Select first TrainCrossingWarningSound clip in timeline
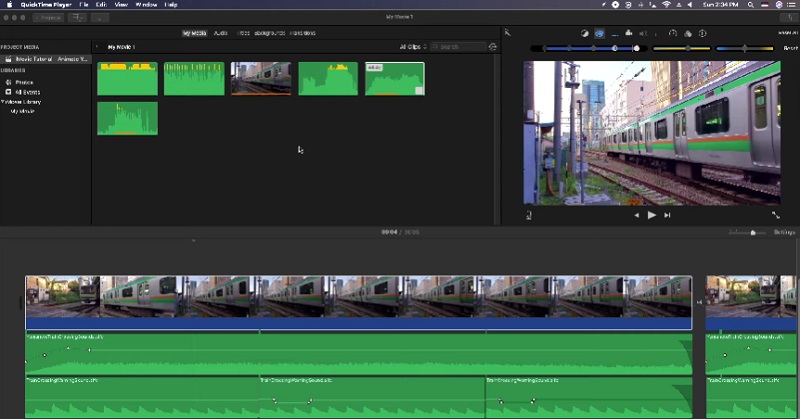The image size is (800, 419). coord(142,397)
